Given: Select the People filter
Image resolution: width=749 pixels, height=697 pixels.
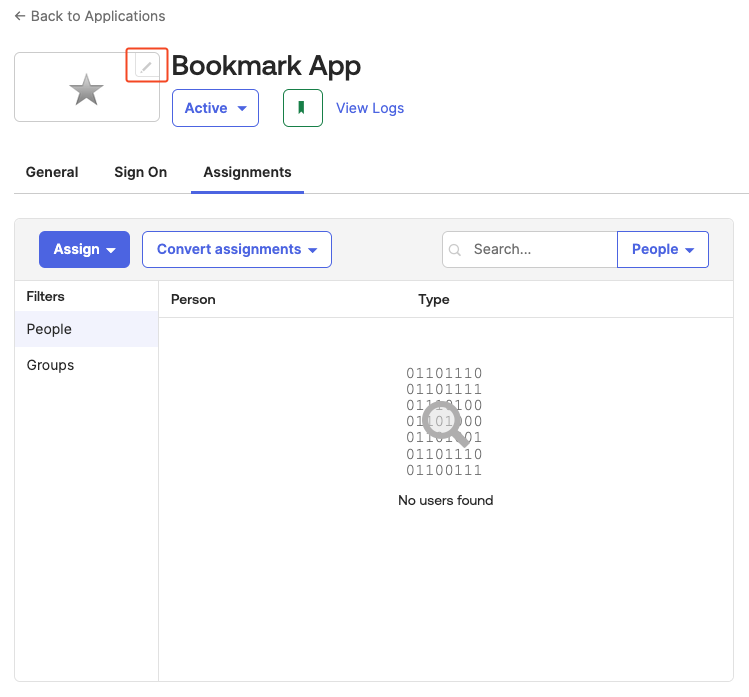Looking at the screenshot, I should pyautogui.click(x=86, y=329).
